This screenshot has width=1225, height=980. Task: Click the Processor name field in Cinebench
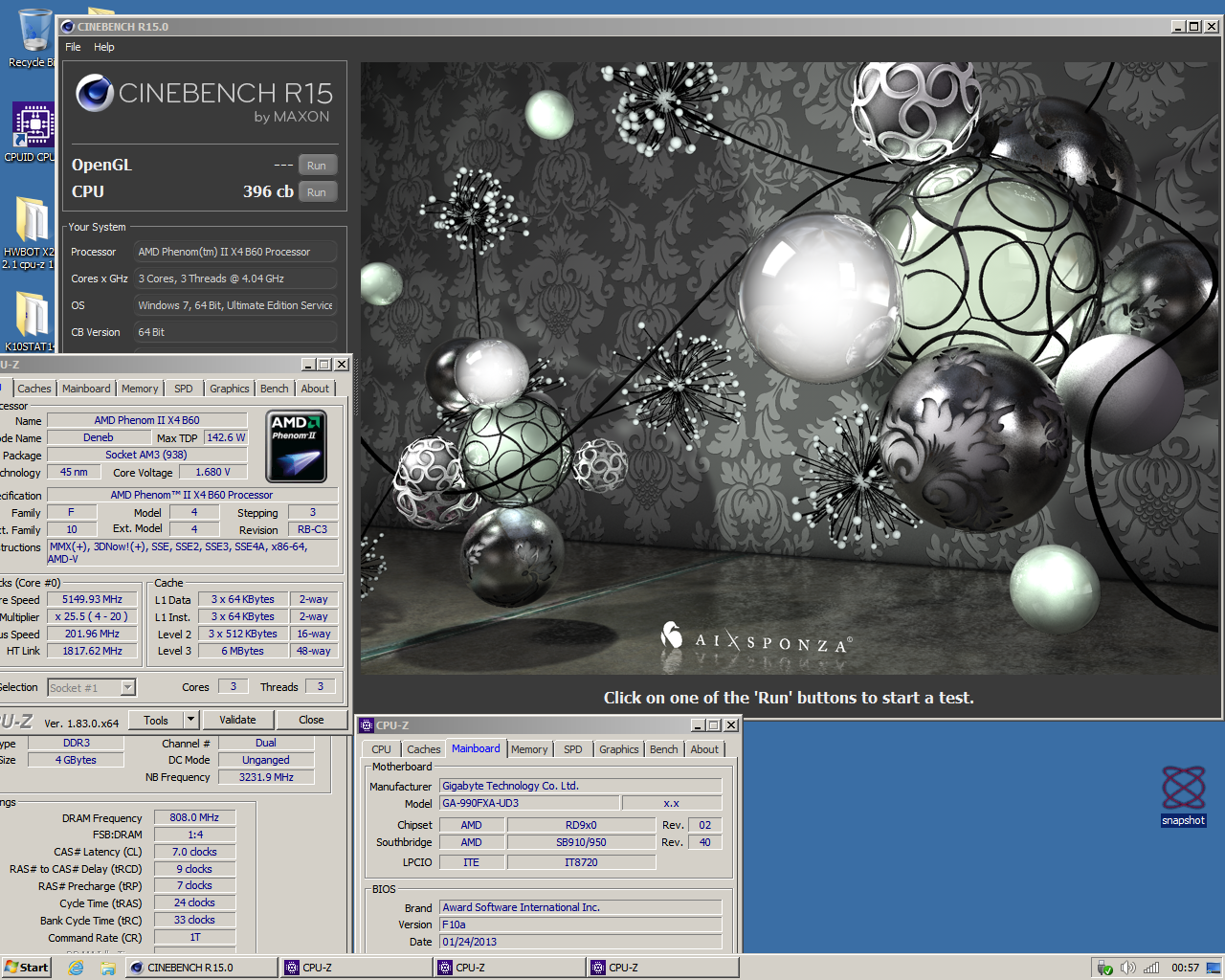(x=235, y=252)
